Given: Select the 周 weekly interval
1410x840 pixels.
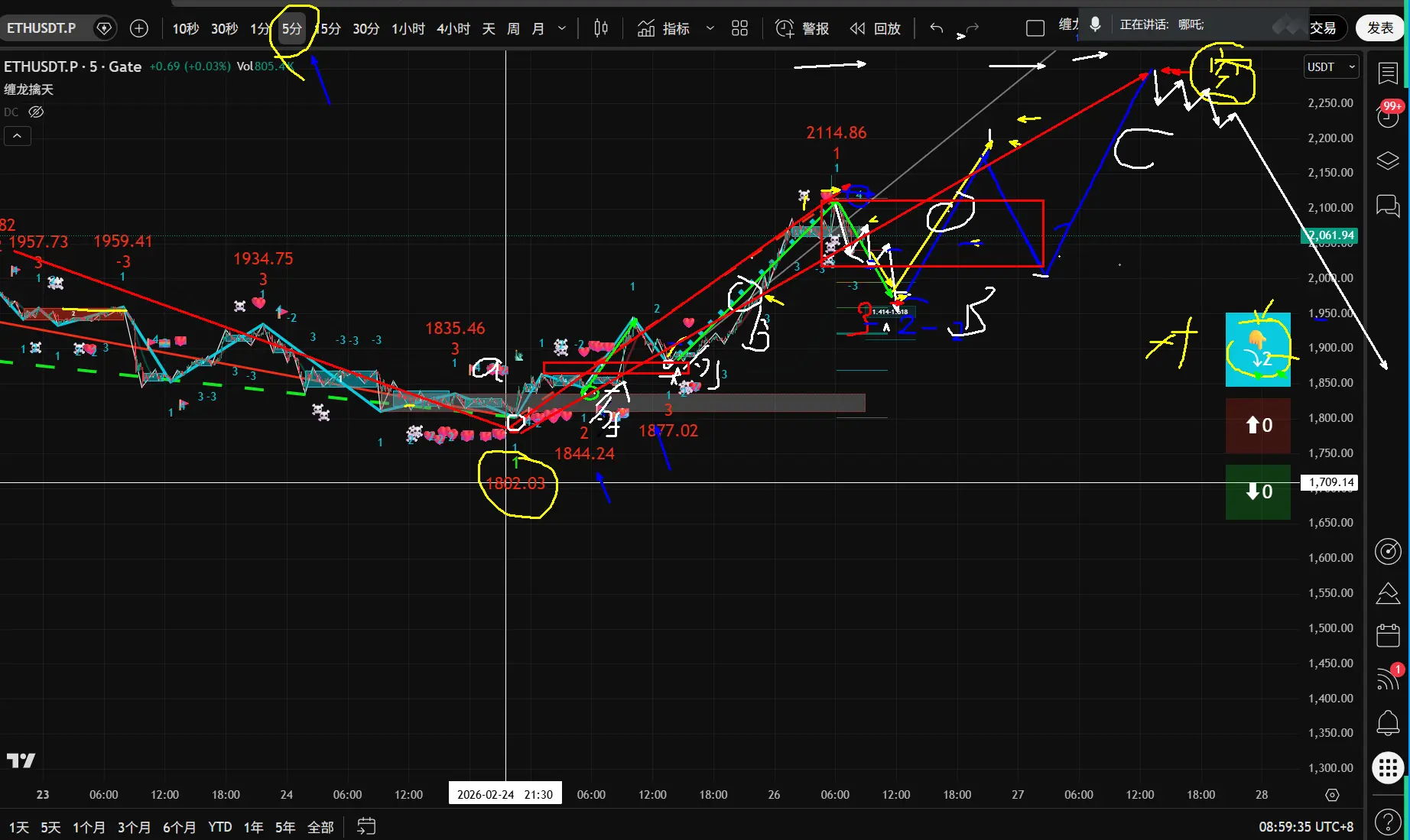Looking at the screenshot, I should point(513,28).
